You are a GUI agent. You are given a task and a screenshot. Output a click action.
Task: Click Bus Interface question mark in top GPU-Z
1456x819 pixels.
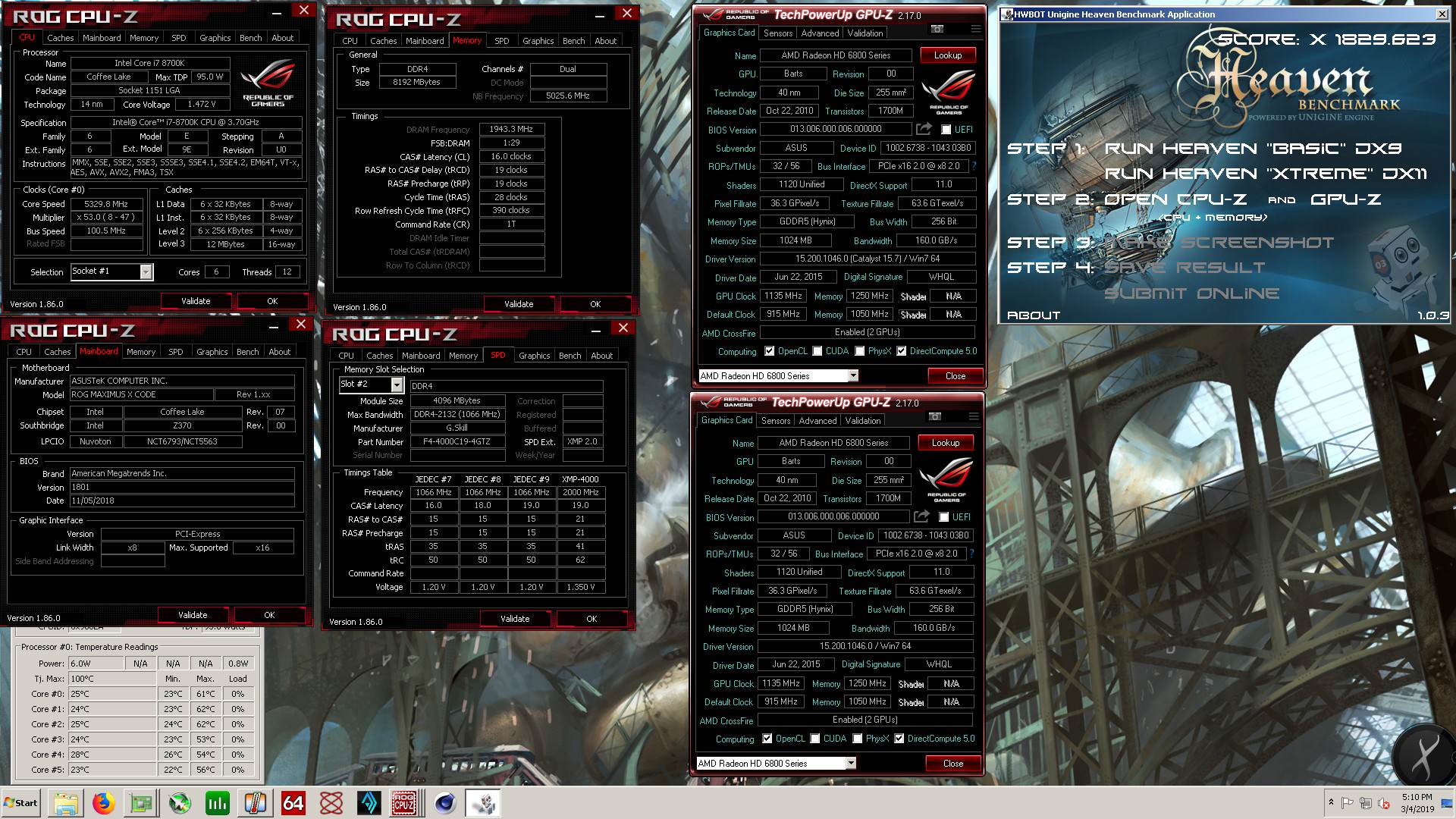(x=974, y=166)
